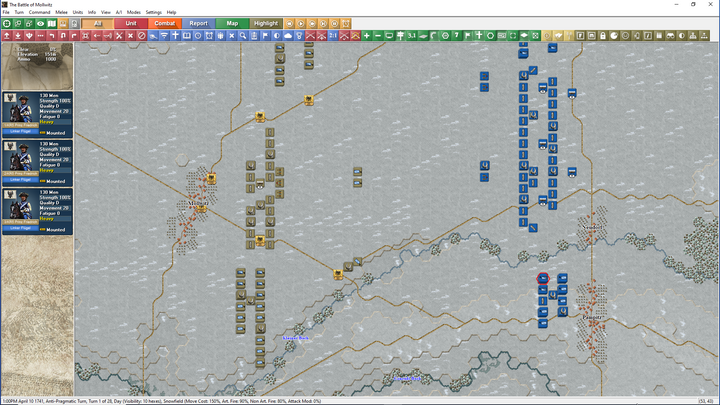
Task: Click the rewind playback button in orange toolbar
Action: tap(290, 23)
